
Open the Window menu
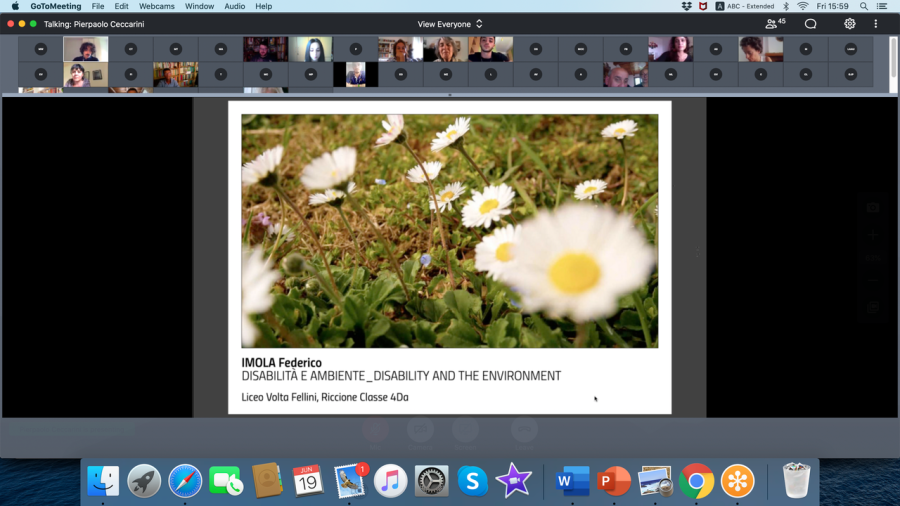pyautogui.click(x=199, y=6)
